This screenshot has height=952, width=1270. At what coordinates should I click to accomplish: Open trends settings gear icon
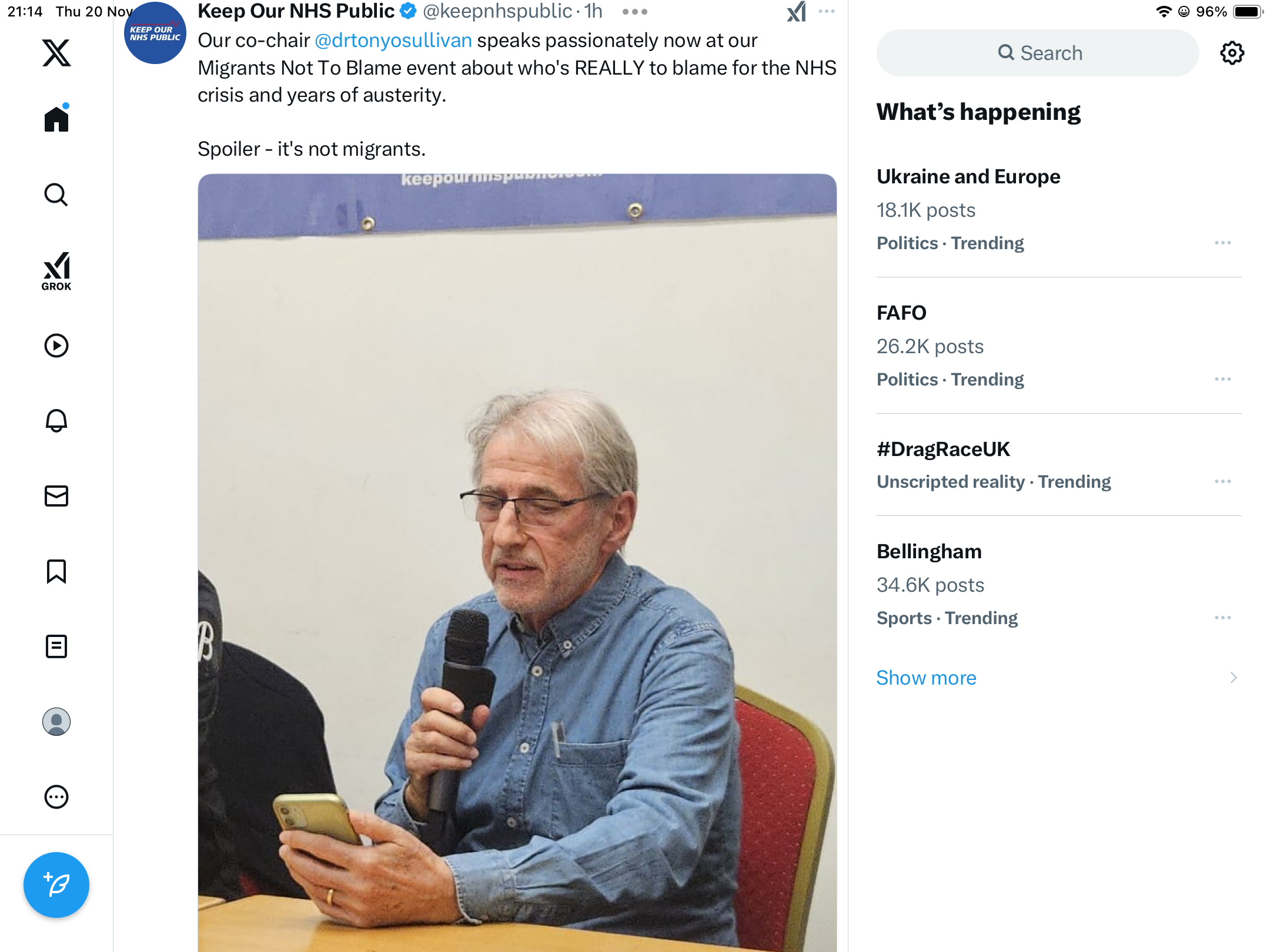pyautogui.click(x=1232, y=53)
